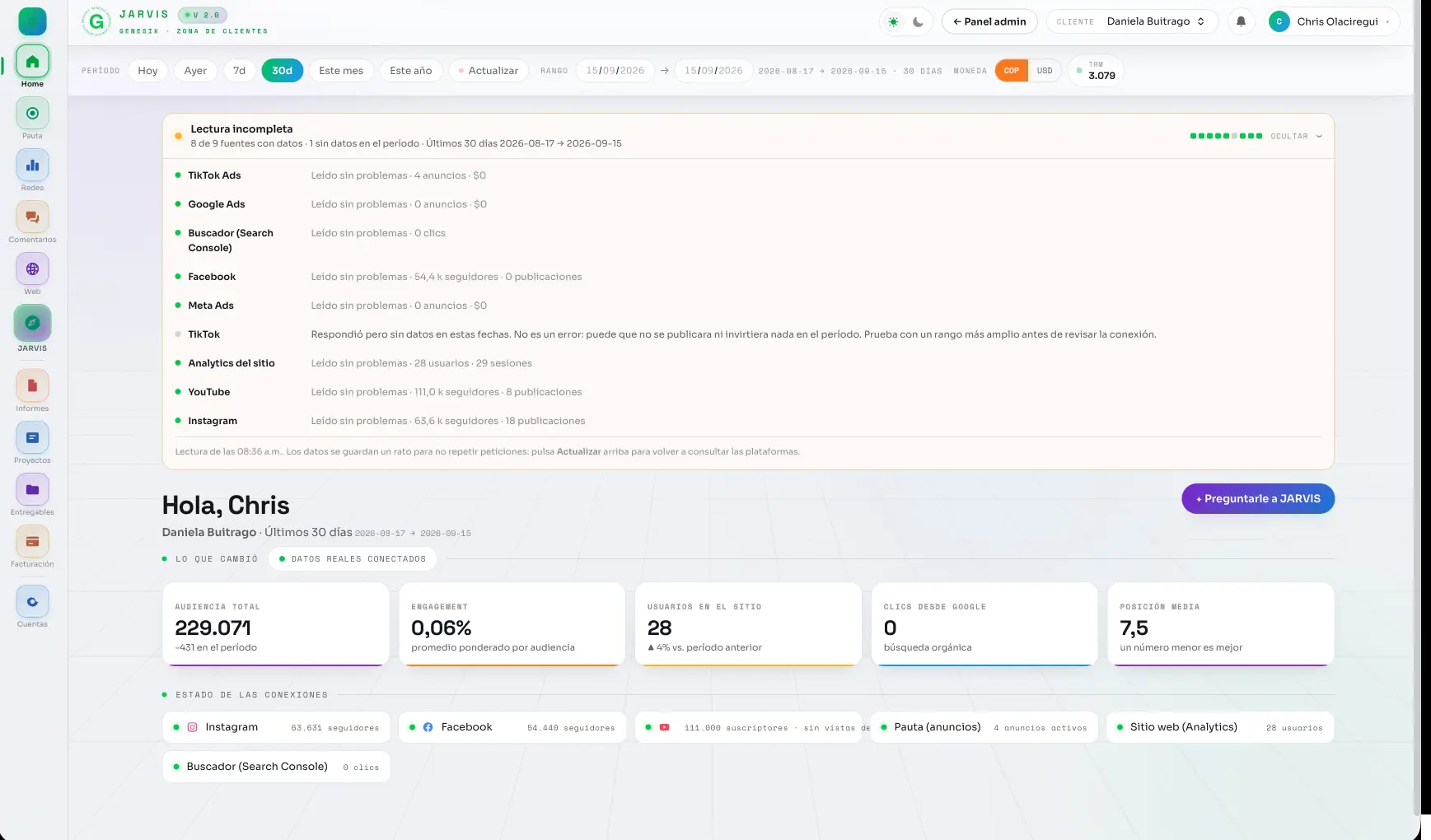Open the Comentarios chat icon
This screenshot has height=840, width=1431.
(x=32, y=217)
